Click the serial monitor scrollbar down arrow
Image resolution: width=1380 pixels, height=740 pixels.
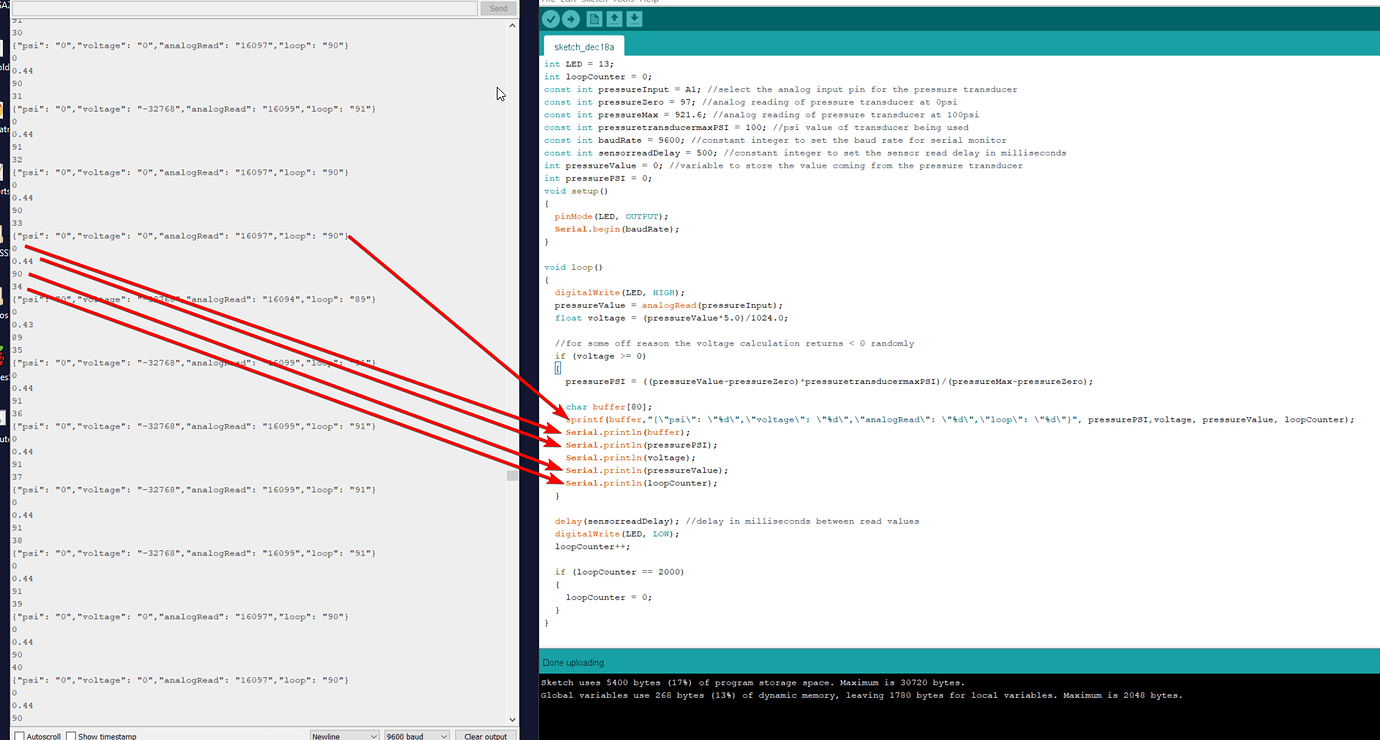(x=512, y=718)
